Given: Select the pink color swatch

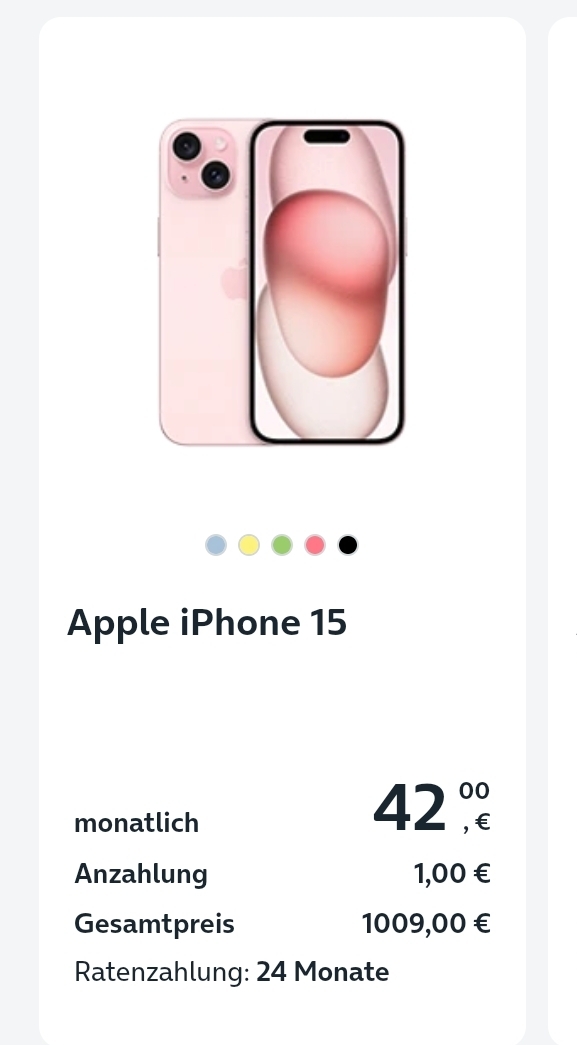Looking at the screenshot, I should pos(315,545).
